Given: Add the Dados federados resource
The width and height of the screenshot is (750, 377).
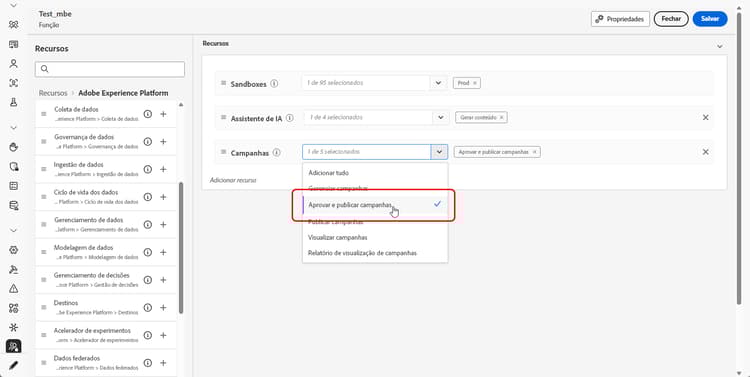Looking at the screenshot, I should [163, 363].
